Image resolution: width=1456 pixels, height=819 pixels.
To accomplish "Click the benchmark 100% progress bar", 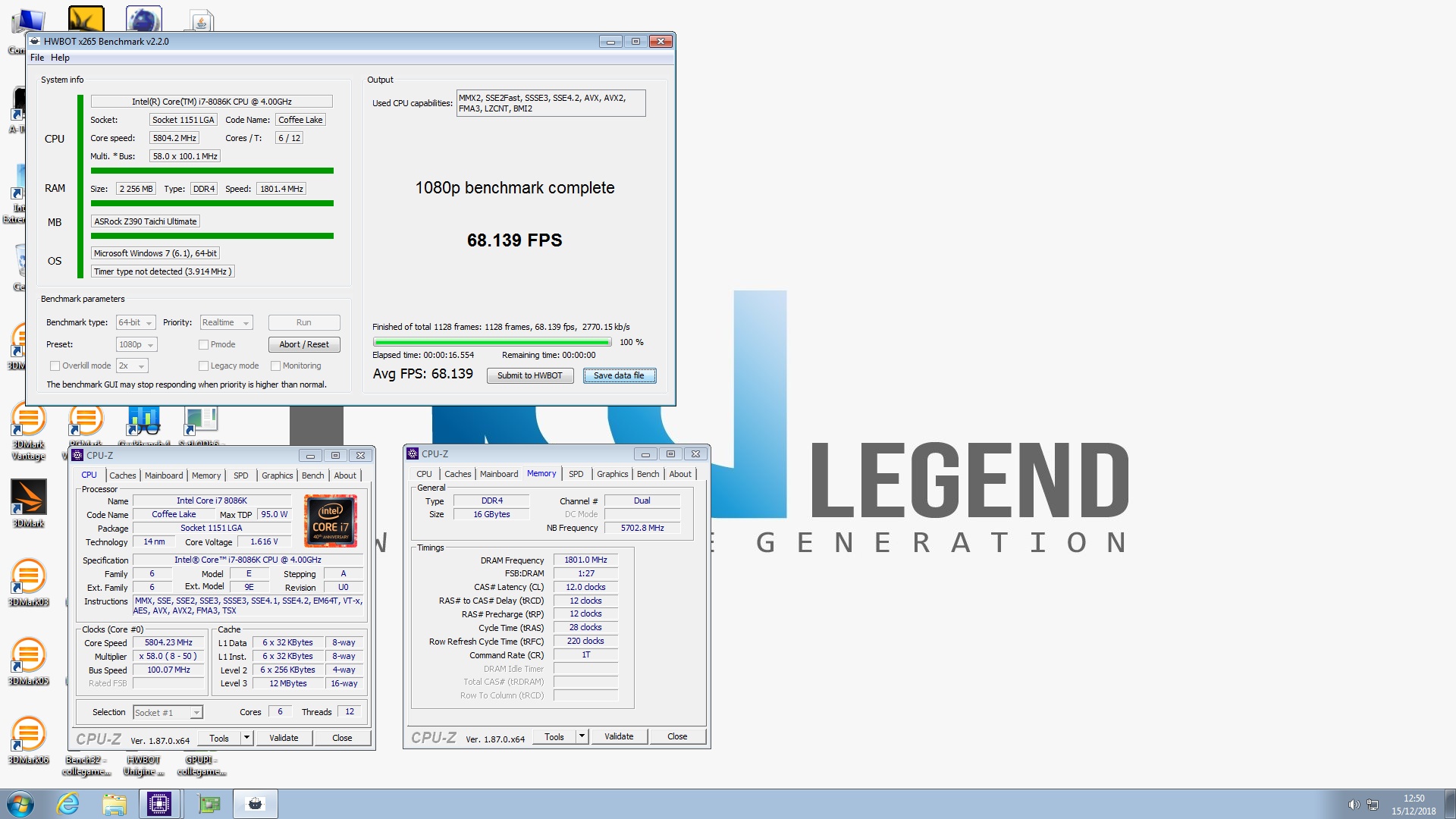I will (x=492, y=342).
